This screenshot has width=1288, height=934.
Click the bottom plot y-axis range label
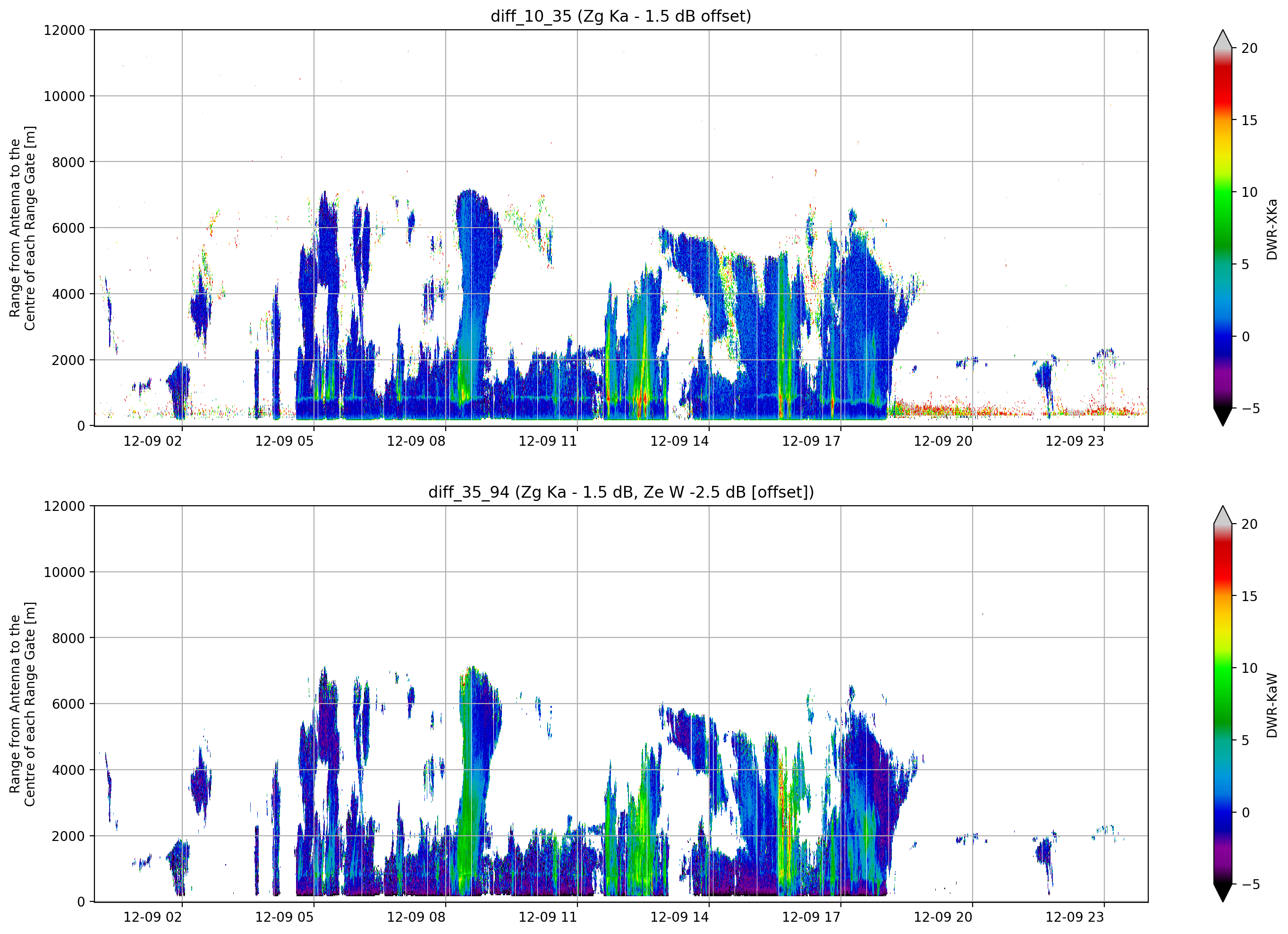tap(23, 704)
